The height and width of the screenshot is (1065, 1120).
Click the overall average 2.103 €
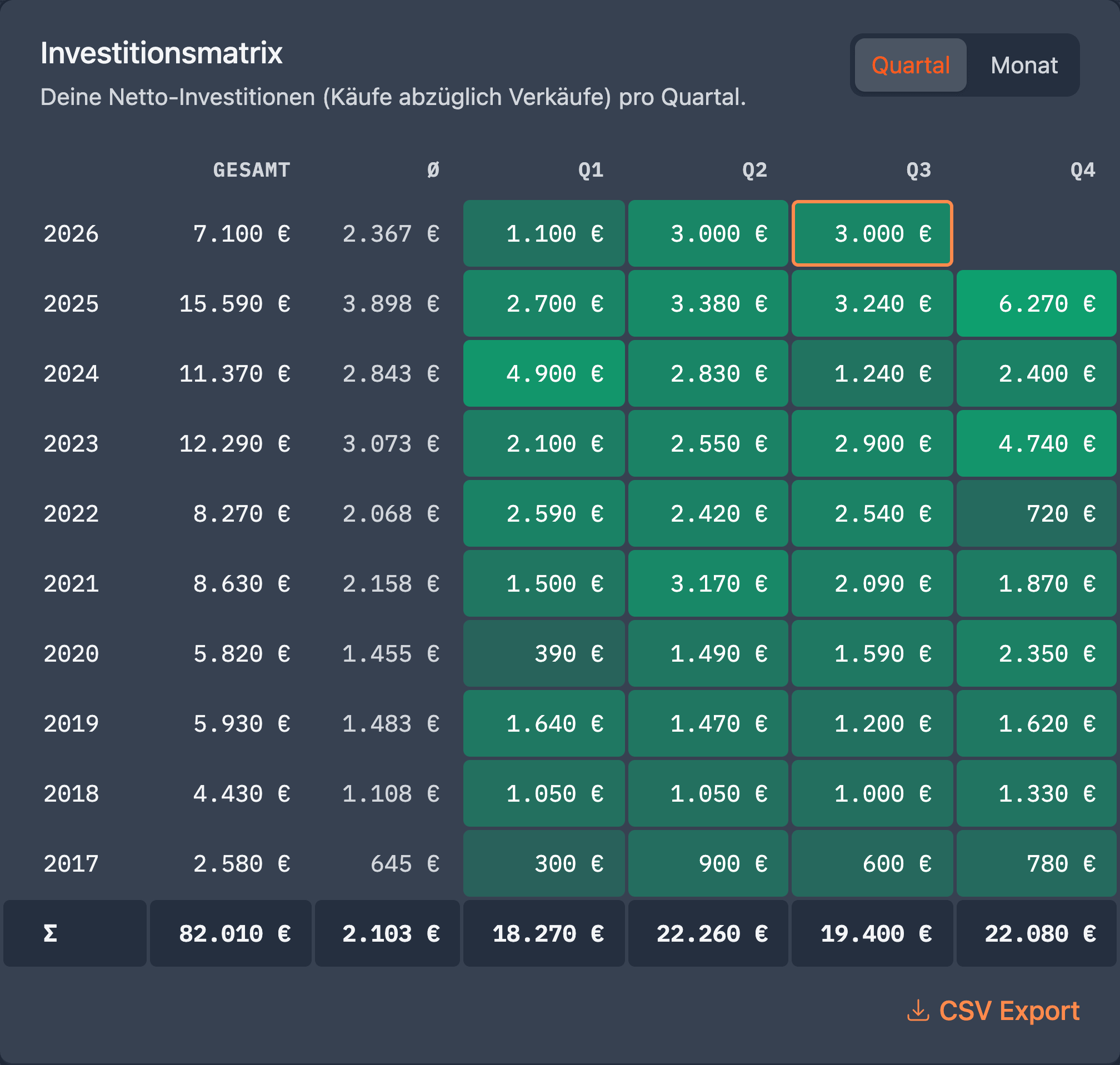pos(387,934)
